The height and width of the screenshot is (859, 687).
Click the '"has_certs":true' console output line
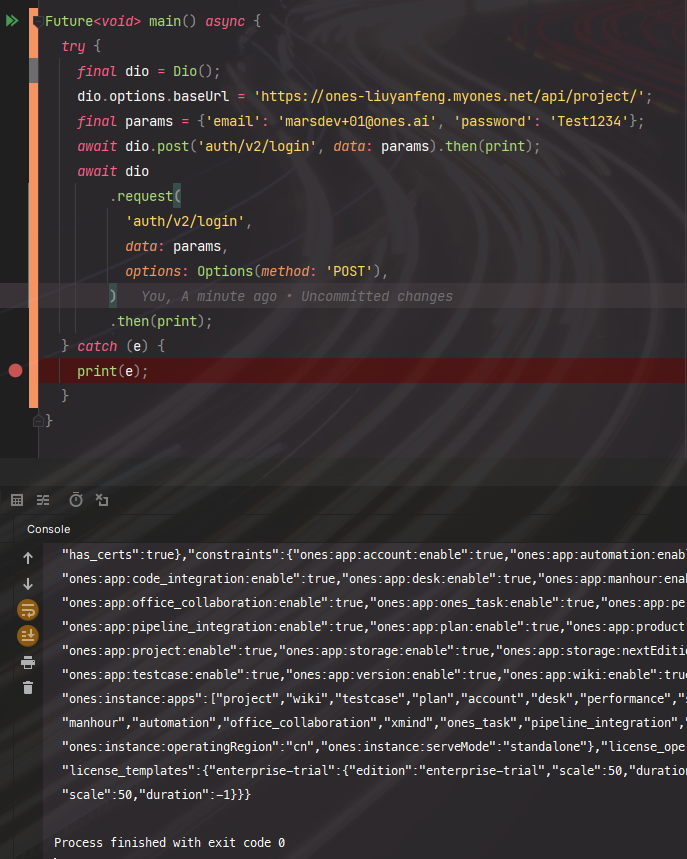pos(374,555)
